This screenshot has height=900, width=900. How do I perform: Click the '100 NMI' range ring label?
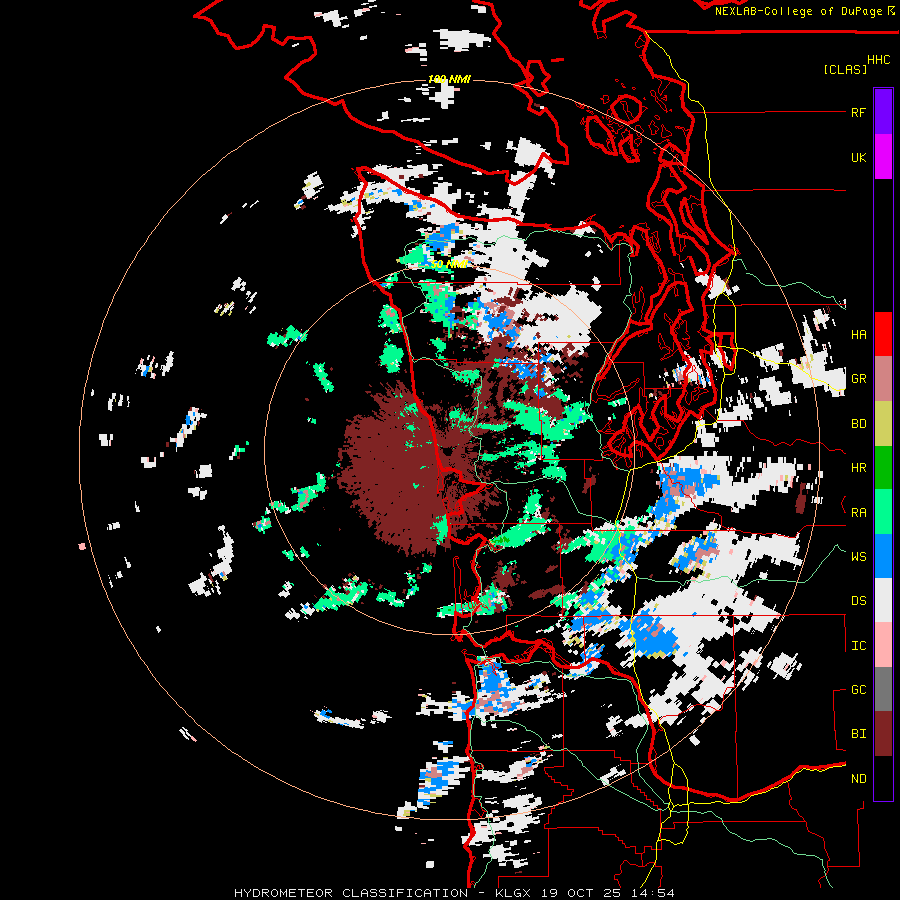(x=449, y=79)
